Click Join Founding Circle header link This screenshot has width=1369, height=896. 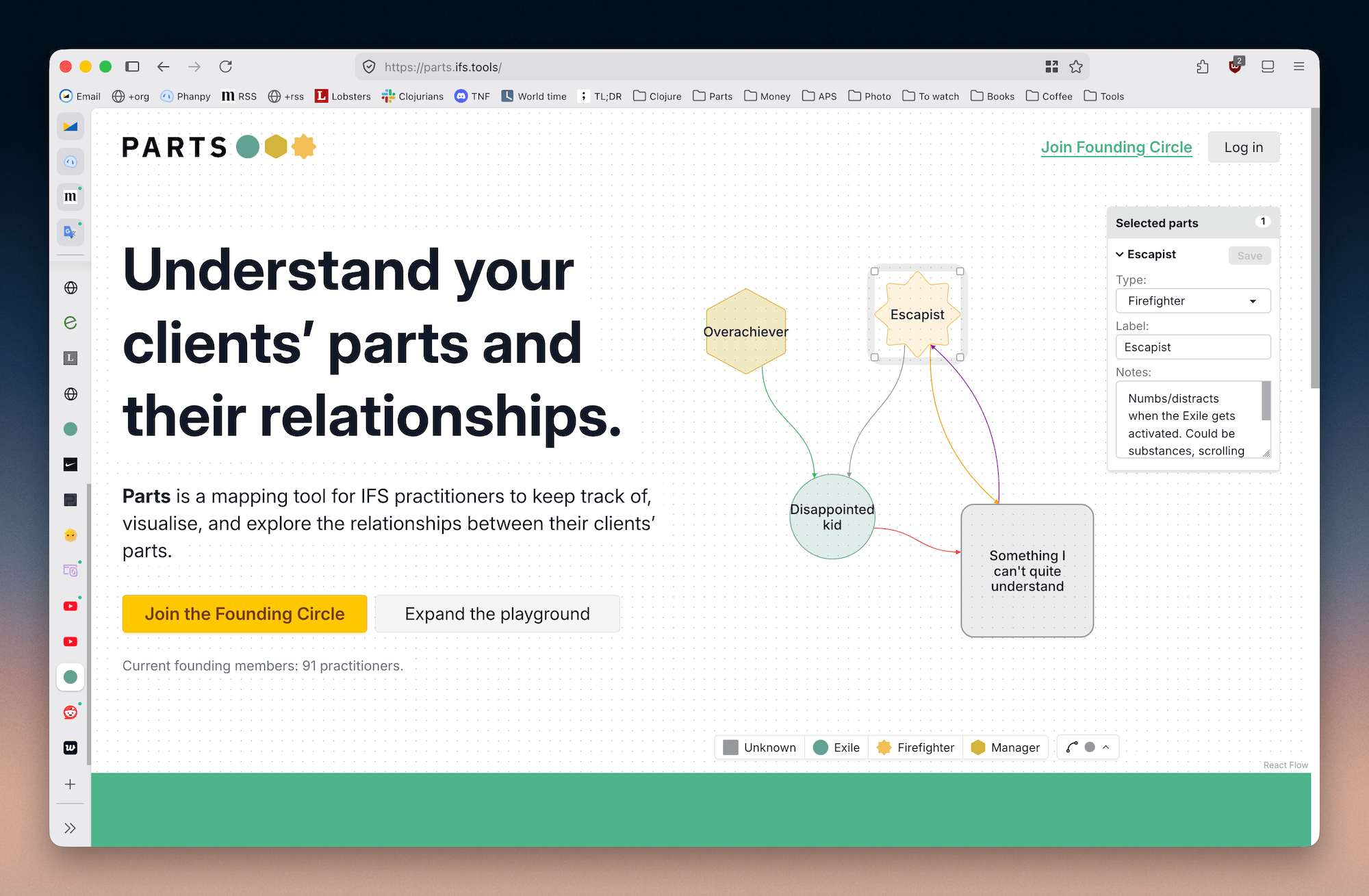pyautogui.click(x=1116, y=147)
